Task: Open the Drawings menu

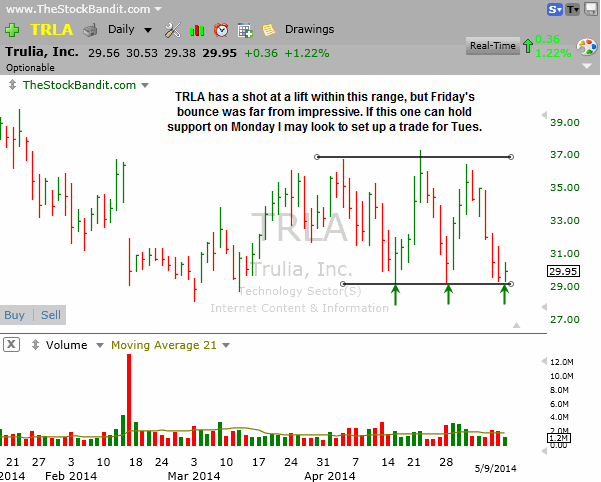Action: click(x=310, y=30)
